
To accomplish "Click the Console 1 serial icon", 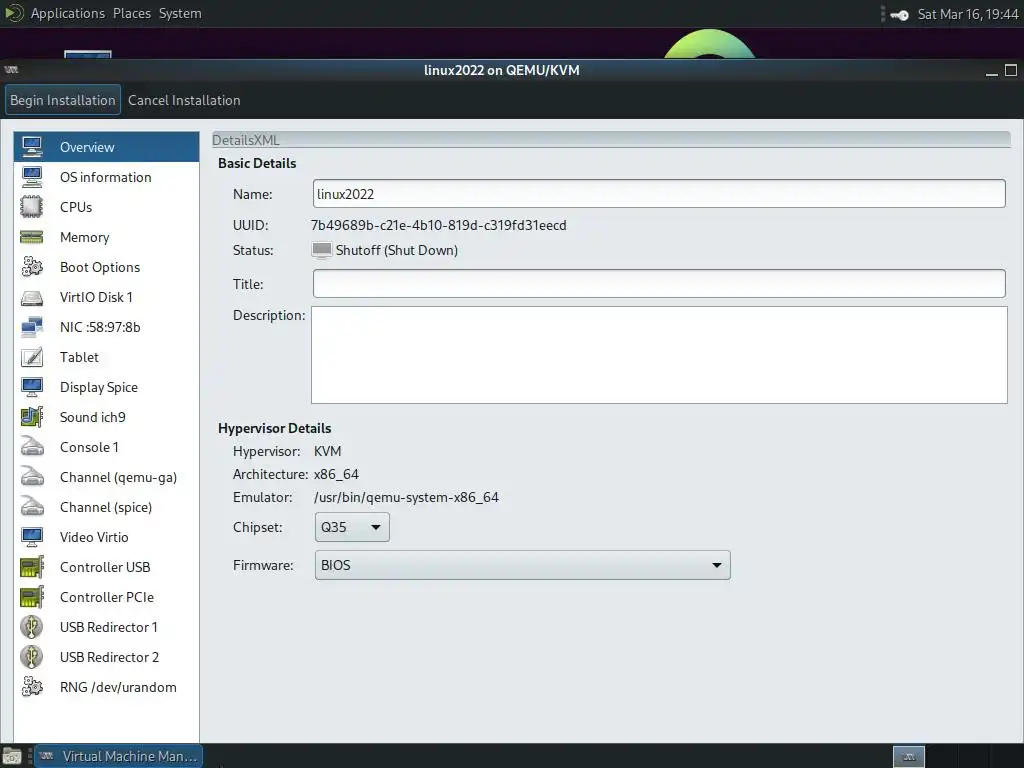I will 32,447.
